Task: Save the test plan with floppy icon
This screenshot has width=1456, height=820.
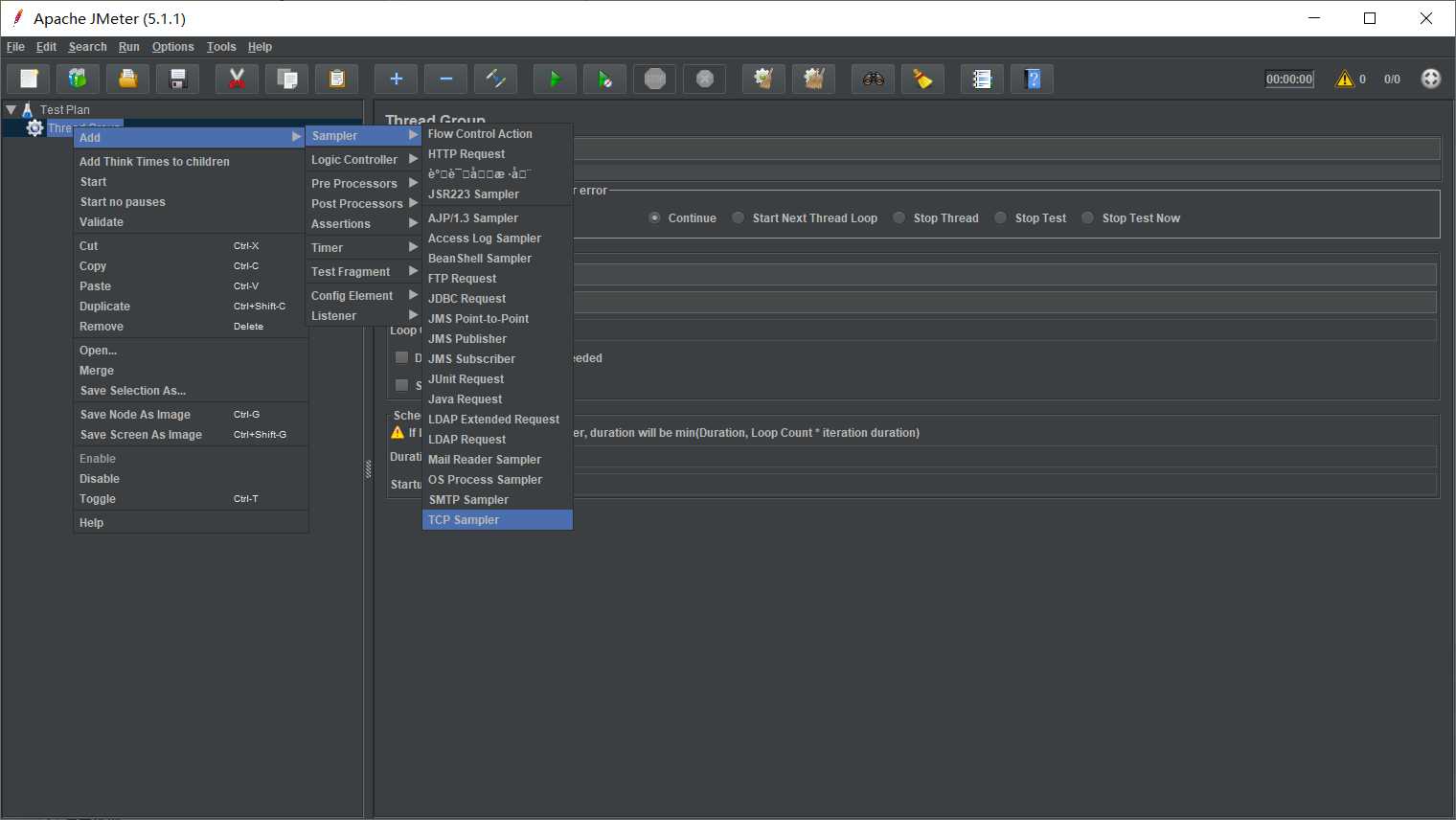Action: 178,79
